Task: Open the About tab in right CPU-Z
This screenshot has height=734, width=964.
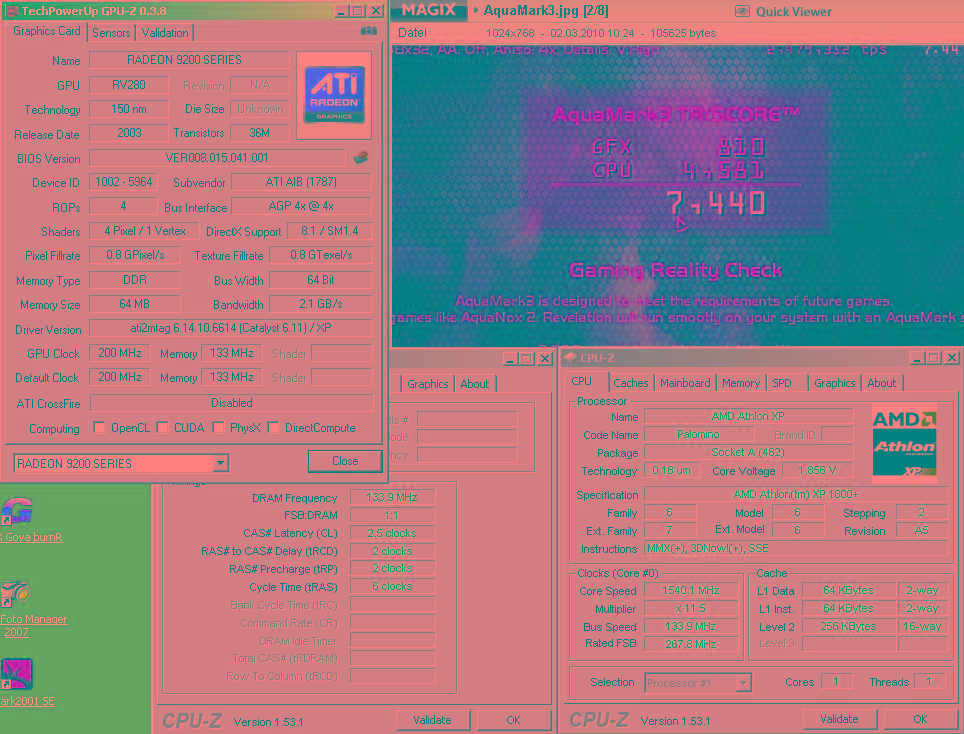Action: coord(881,383)
